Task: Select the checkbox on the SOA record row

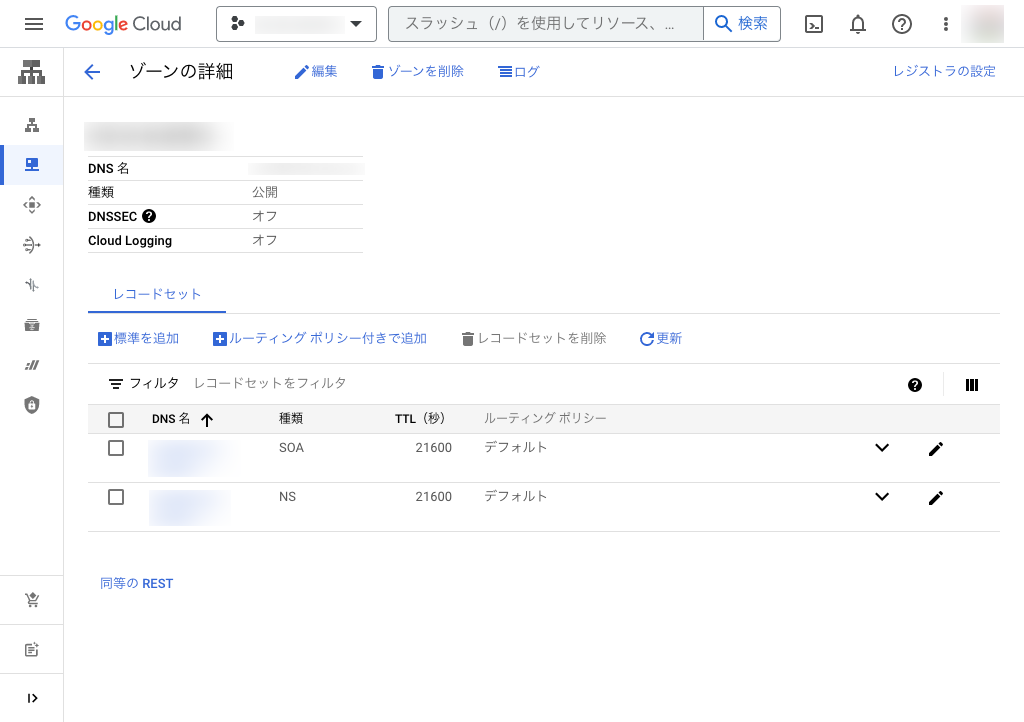Action: 115,448
